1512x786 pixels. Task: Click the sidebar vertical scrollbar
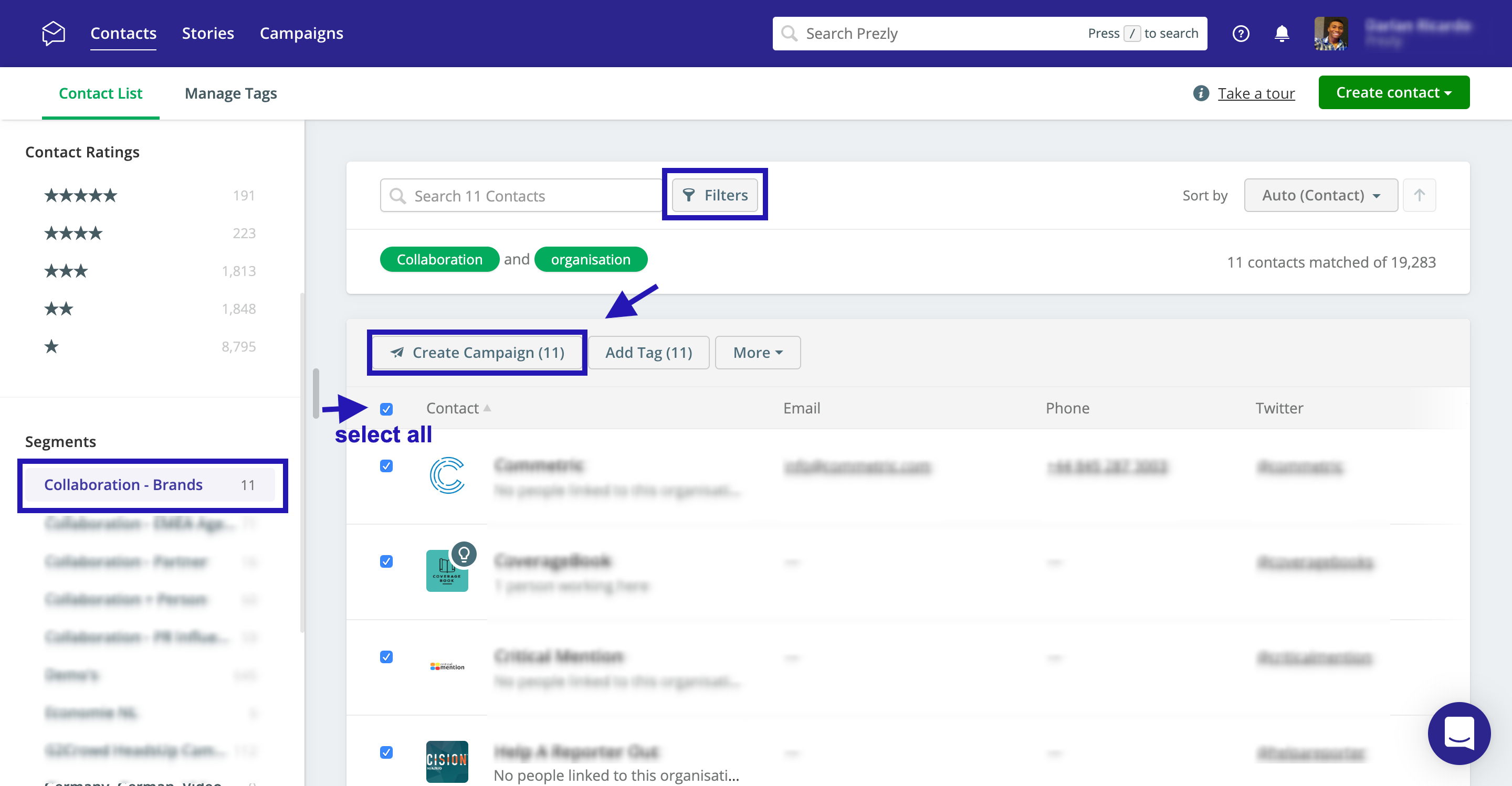303,463
